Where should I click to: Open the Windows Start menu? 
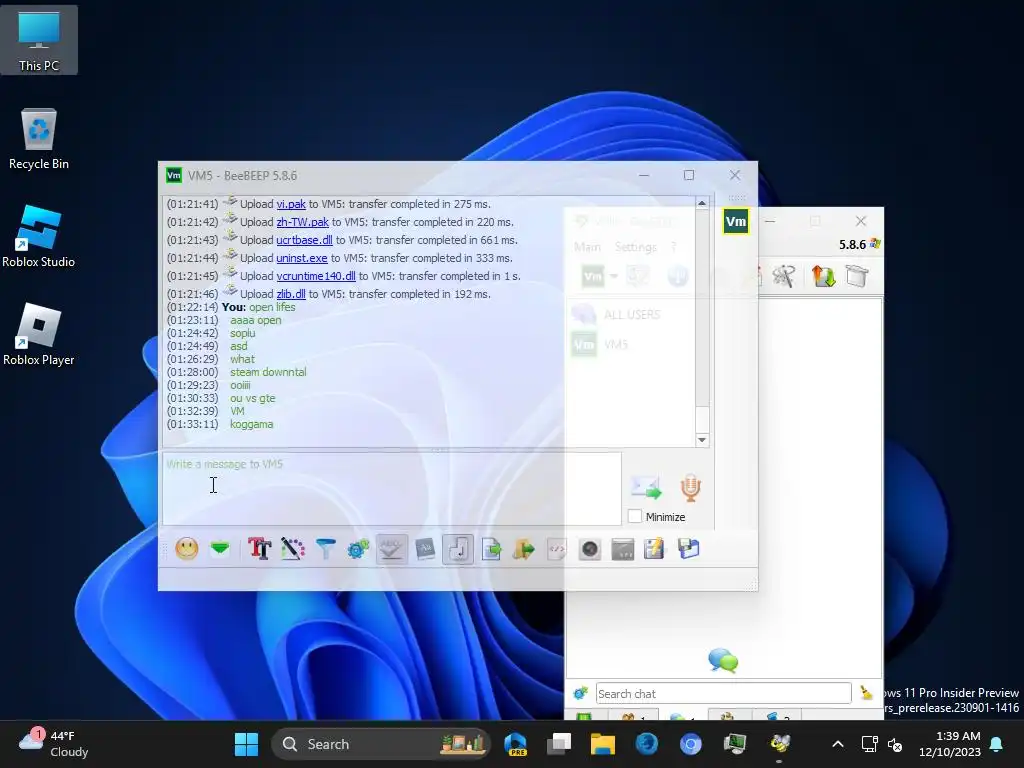tap(246, 744)
